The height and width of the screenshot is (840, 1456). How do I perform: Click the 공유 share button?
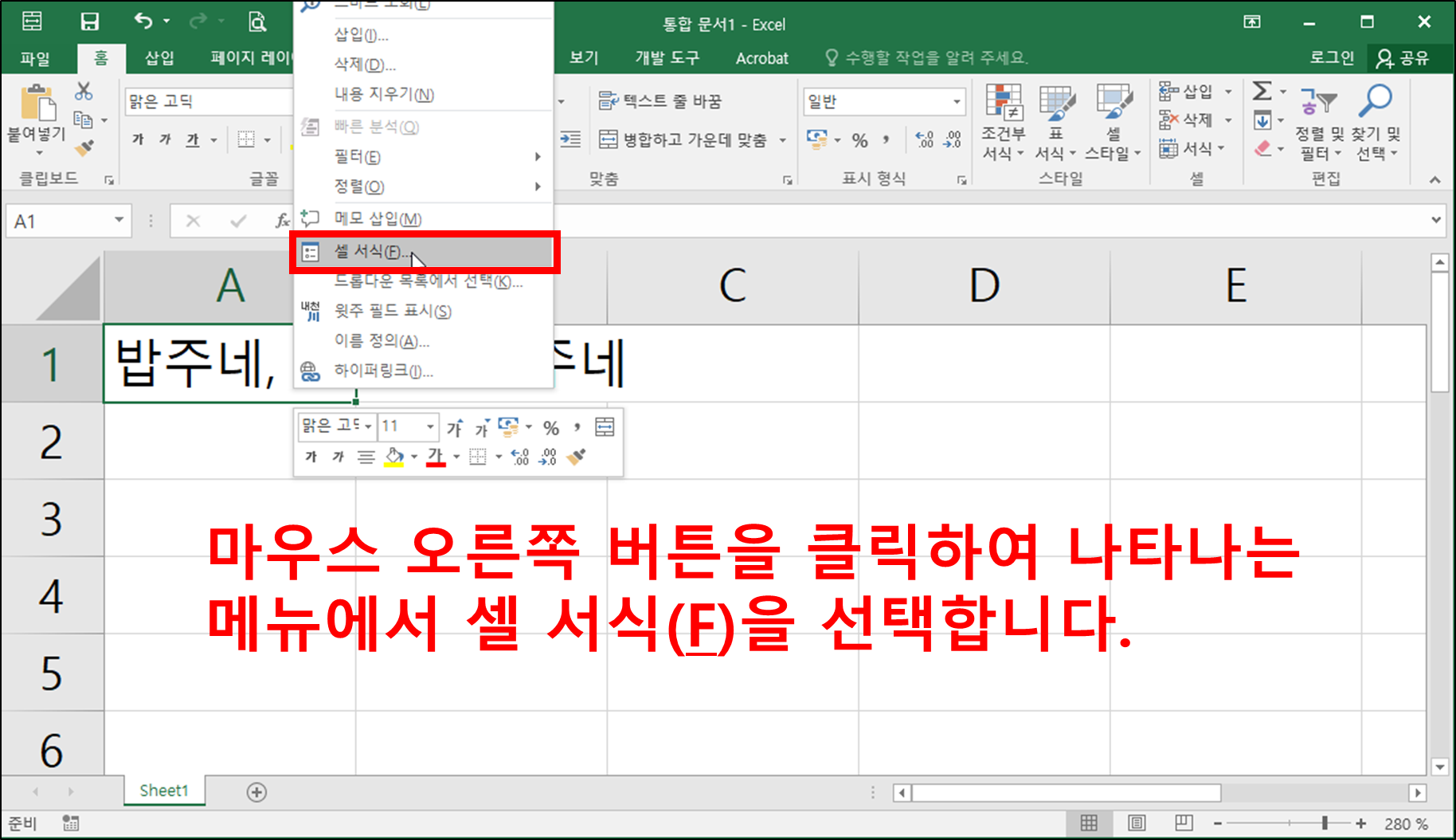click(1403, 58)
